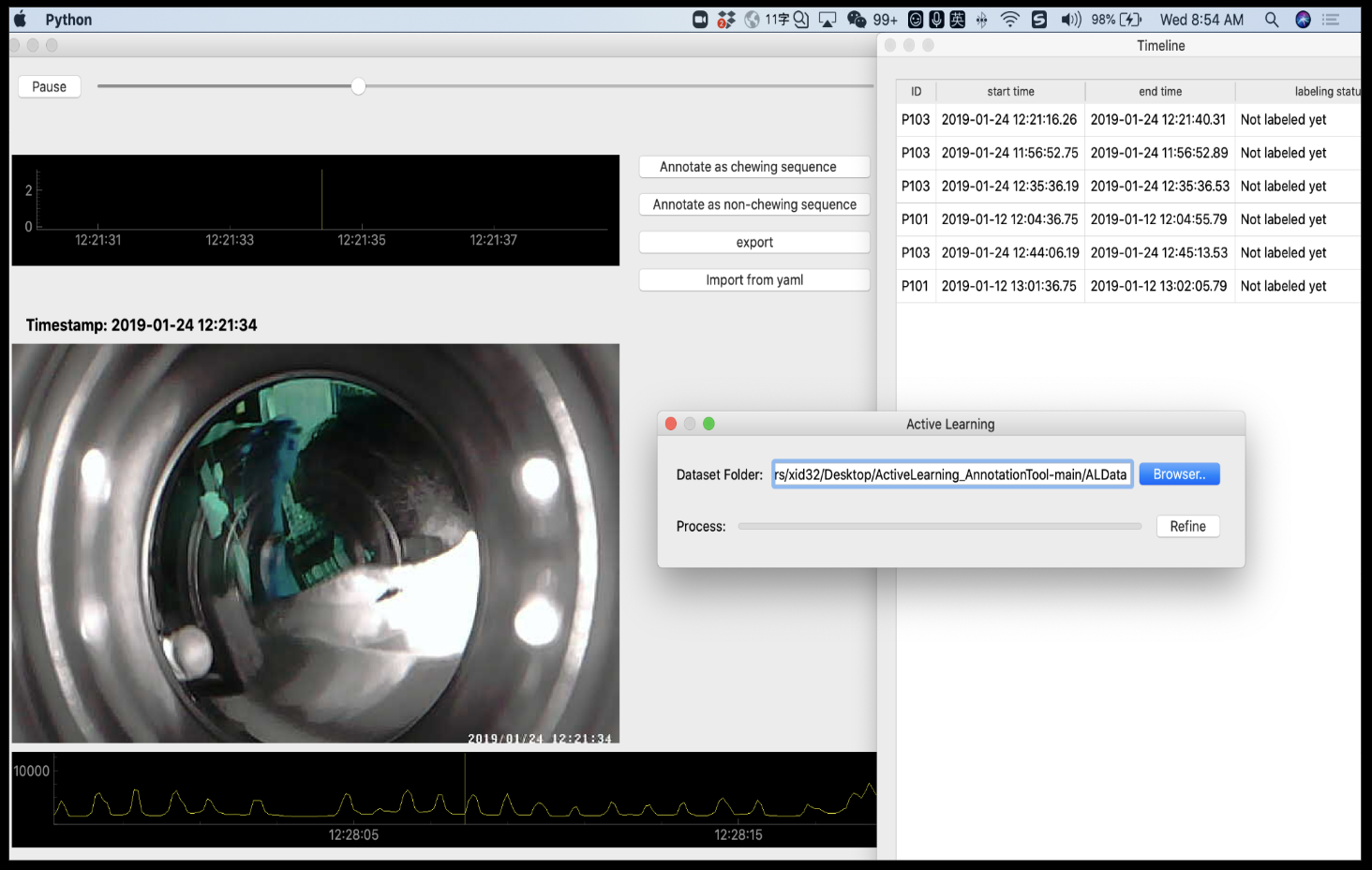Image resolution: width=1372 pixels, height=870 pixels.
Task: Click the Bluetooth status icon
Action: pos(981,20)
